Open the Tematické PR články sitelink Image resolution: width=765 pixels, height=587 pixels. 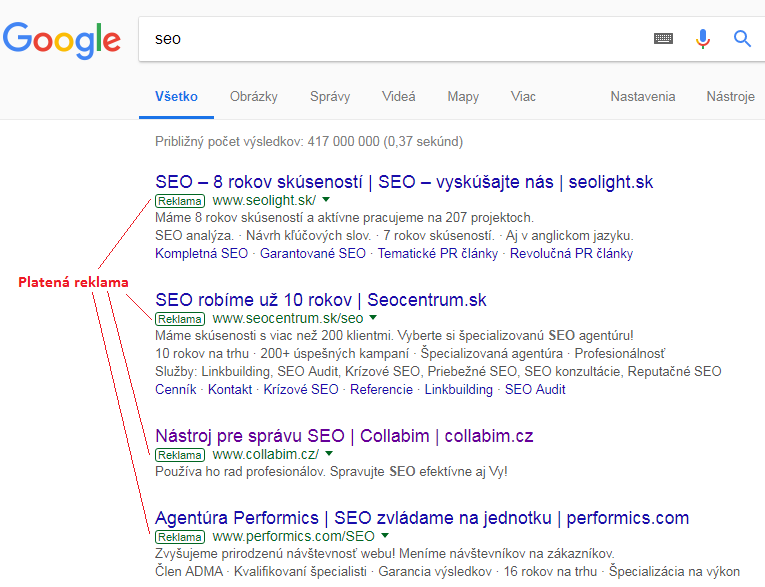click(438, 253)
